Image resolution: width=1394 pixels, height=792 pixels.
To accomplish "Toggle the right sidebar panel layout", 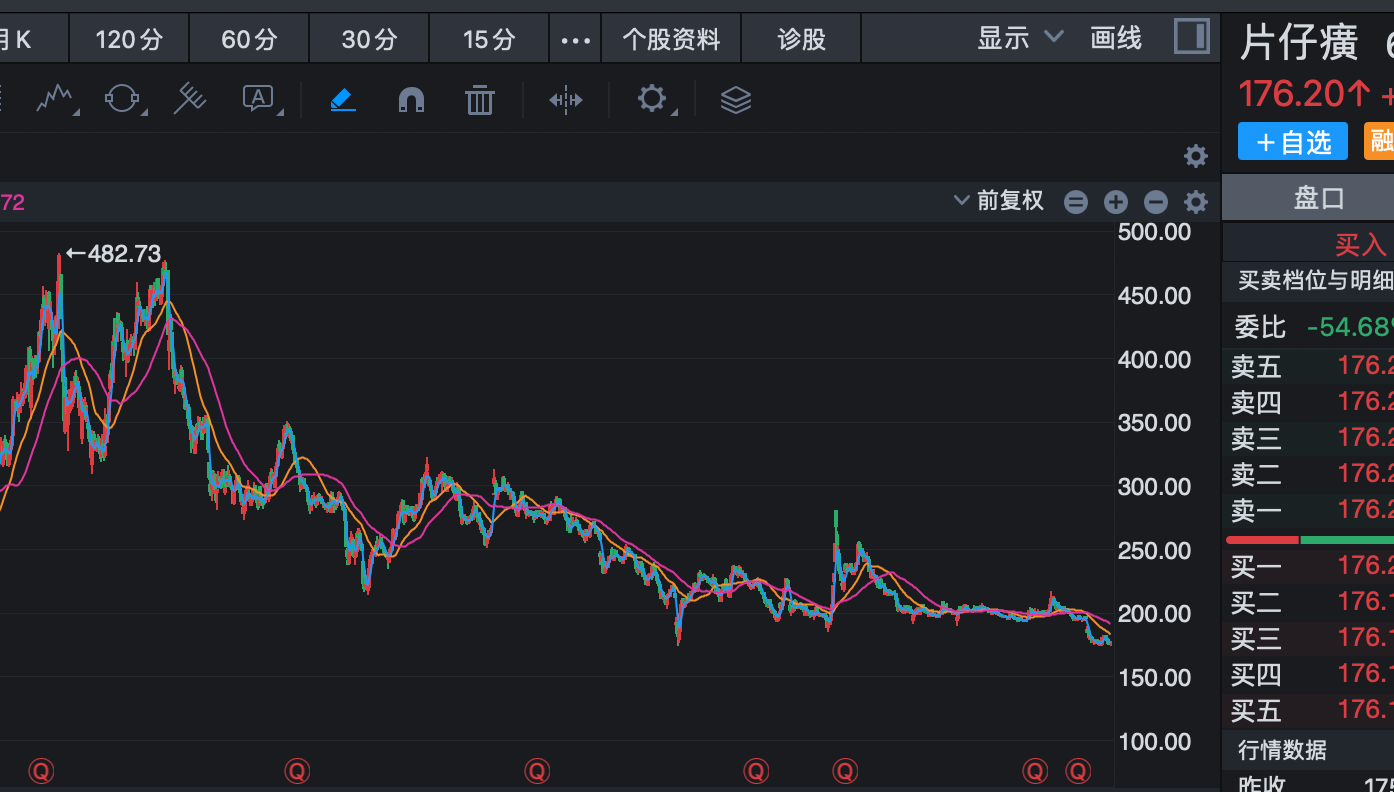I will (x=1191, y=38).
